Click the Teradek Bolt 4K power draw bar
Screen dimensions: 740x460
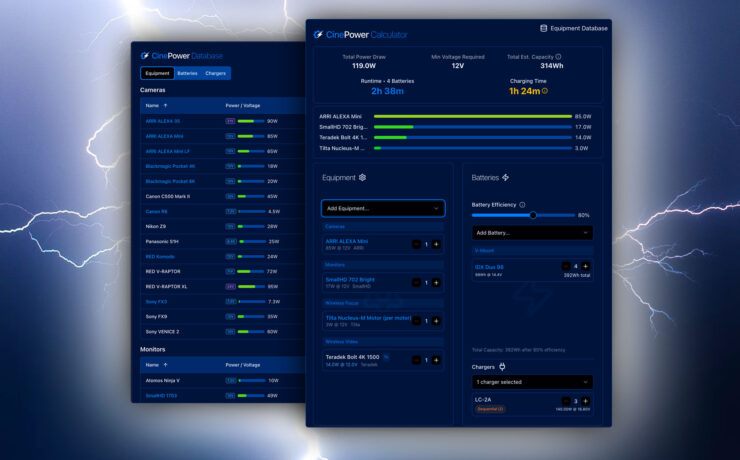point(472,137)
